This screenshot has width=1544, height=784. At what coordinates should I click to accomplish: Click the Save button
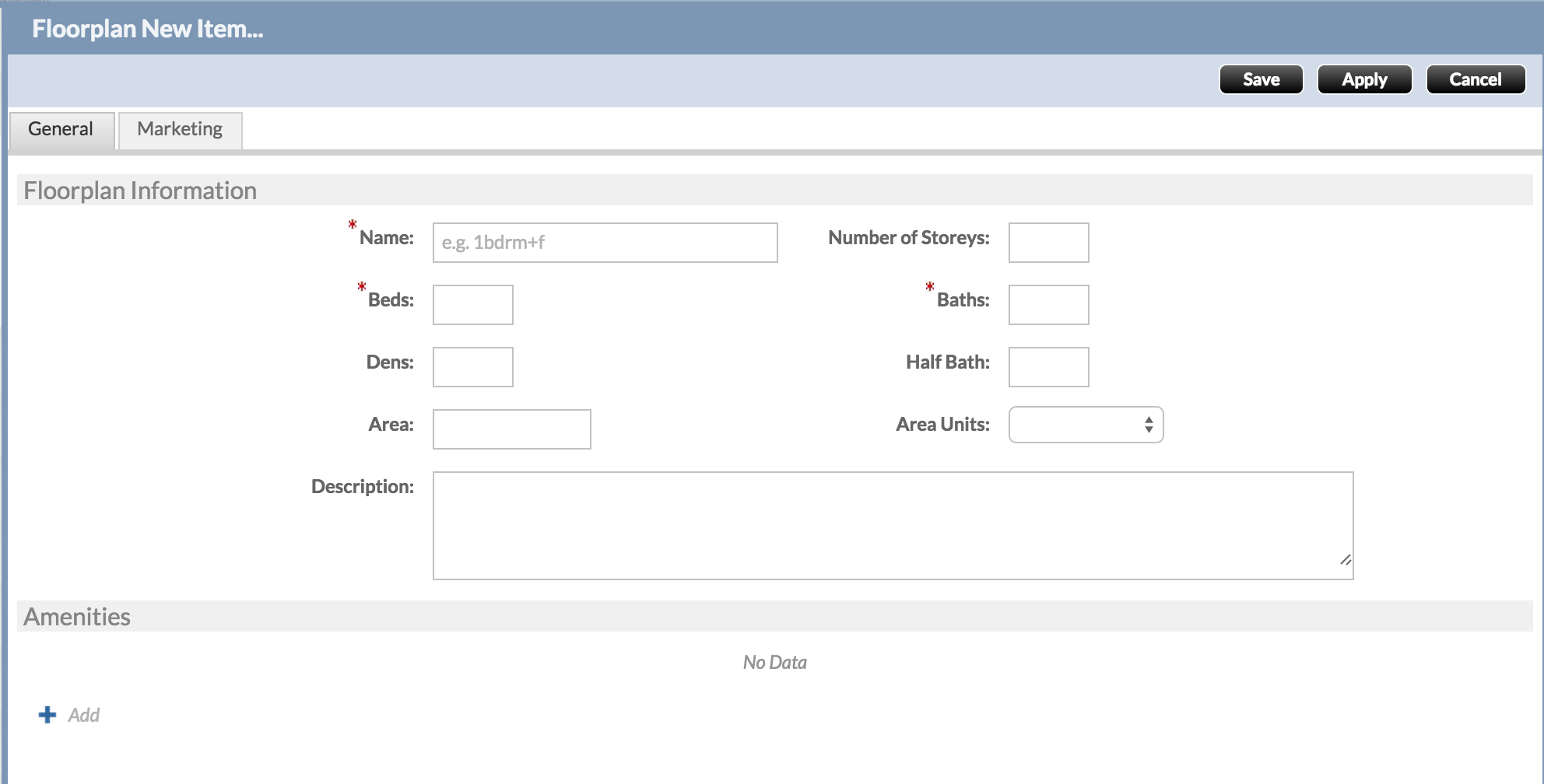point(1261,79)
